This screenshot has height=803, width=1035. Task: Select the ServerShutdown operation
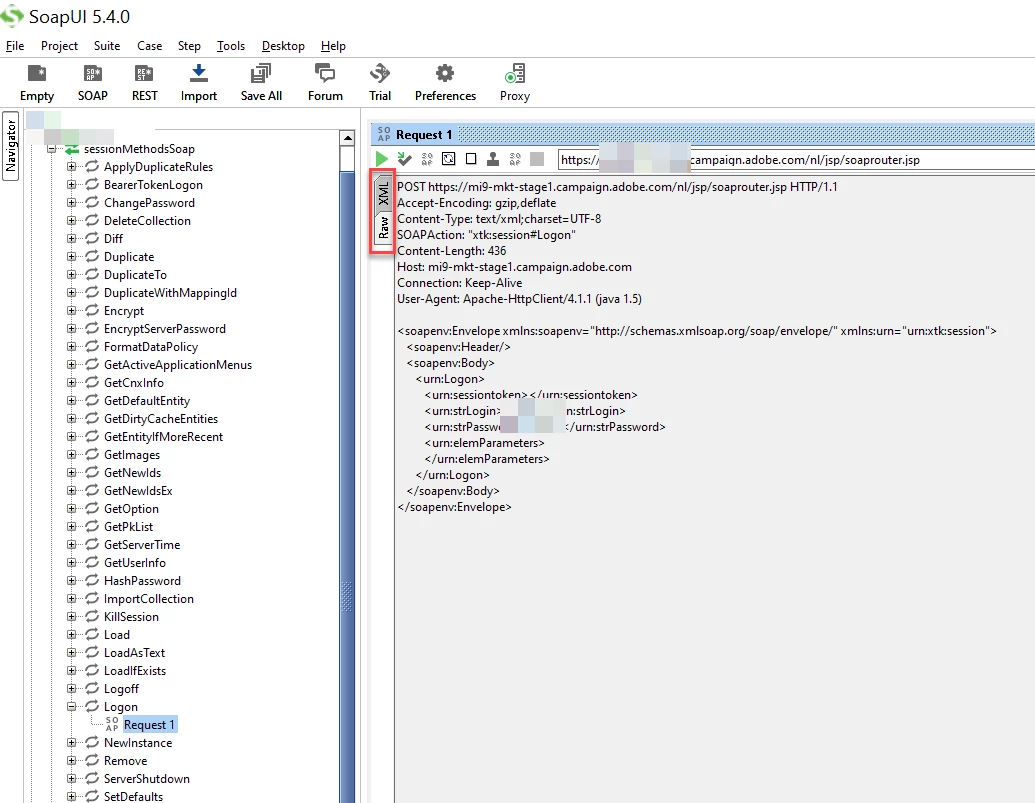[x=147, y=779]
